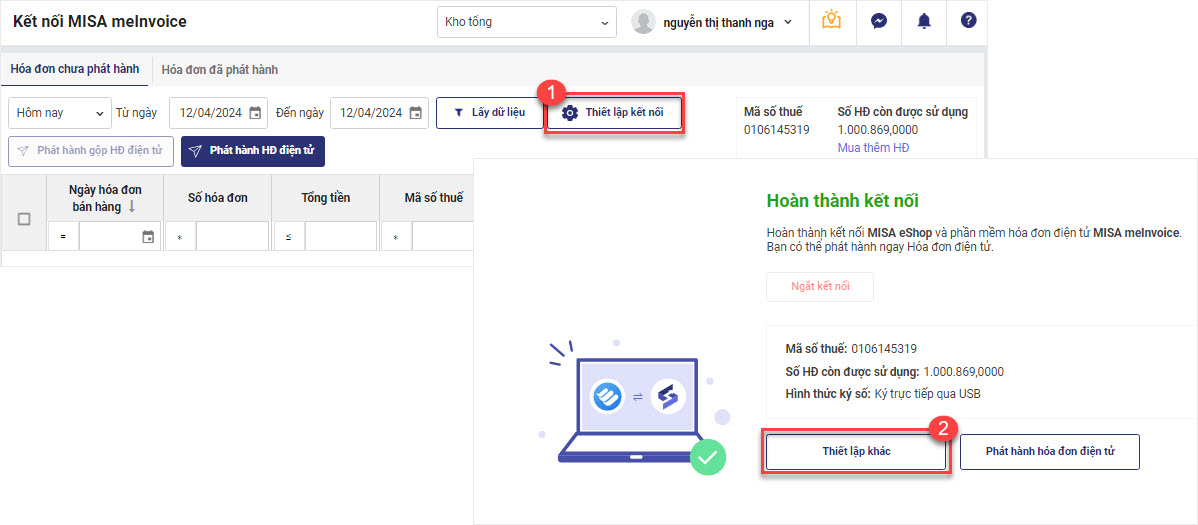Open Thiết lập kết nối settings
The image size is (1198, 525).
click(614, 113)
